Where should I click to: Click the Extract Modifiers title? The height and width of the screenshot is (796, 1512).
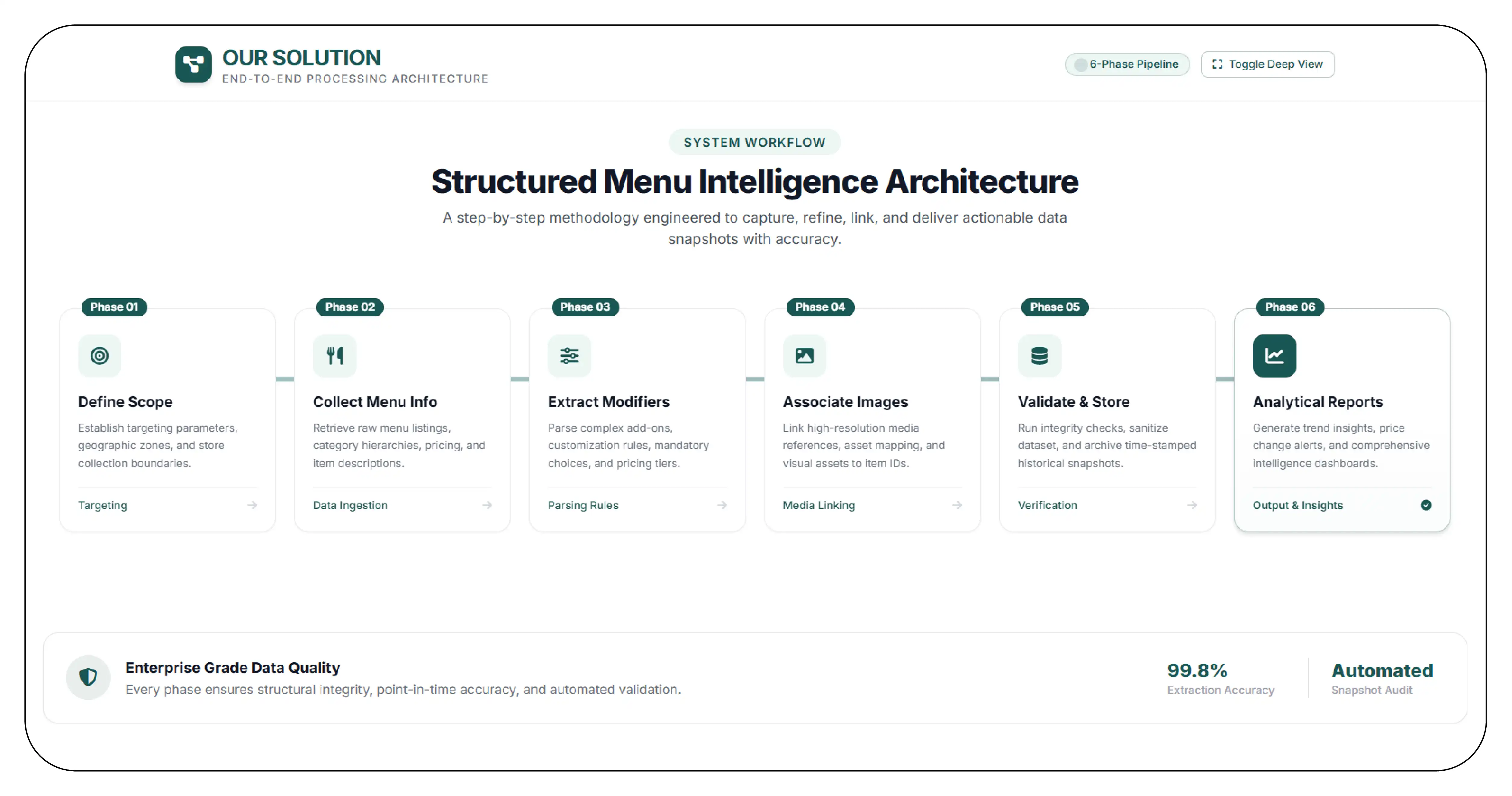pos(609,402)
